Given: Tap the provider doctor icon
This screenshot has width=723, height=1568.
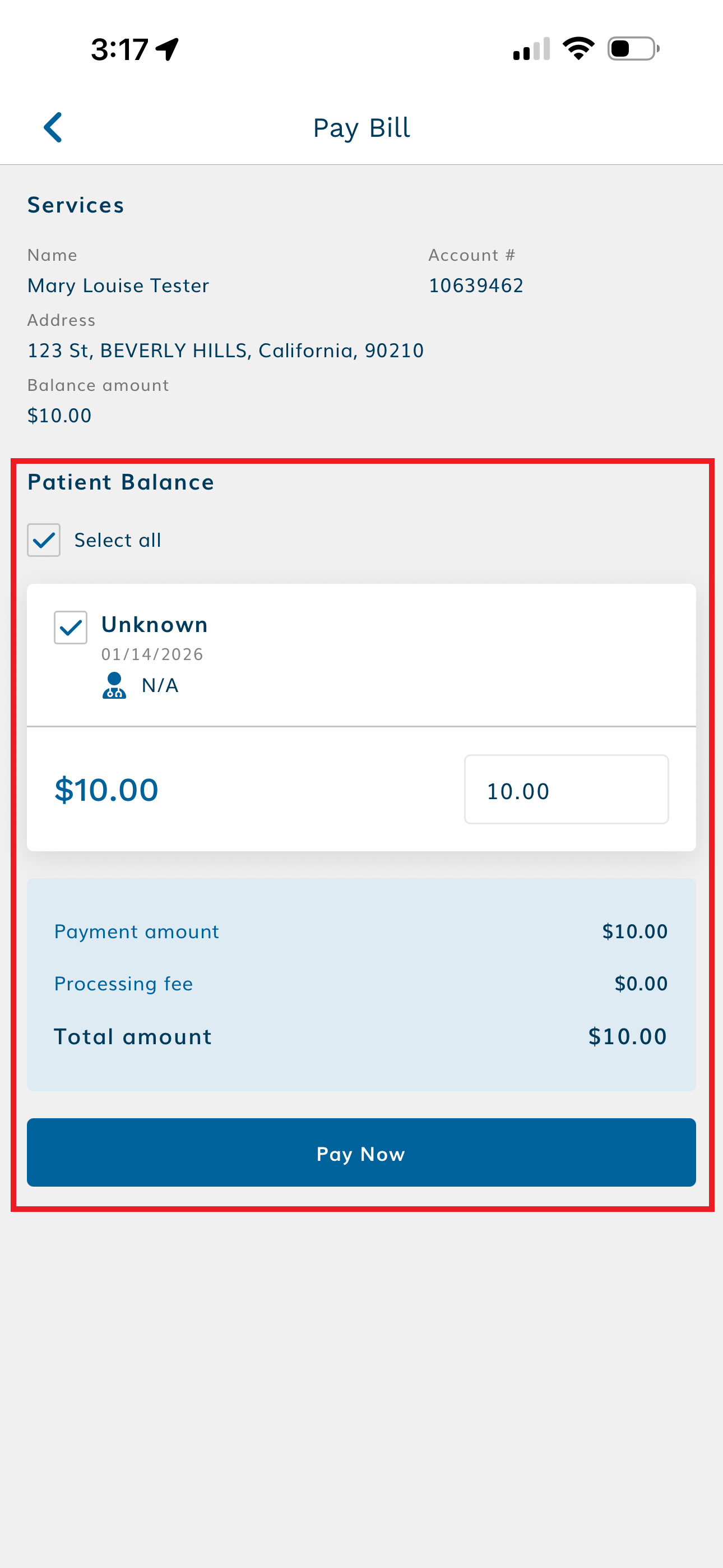Looking at the screenshot, I should [x=114, y=685].
